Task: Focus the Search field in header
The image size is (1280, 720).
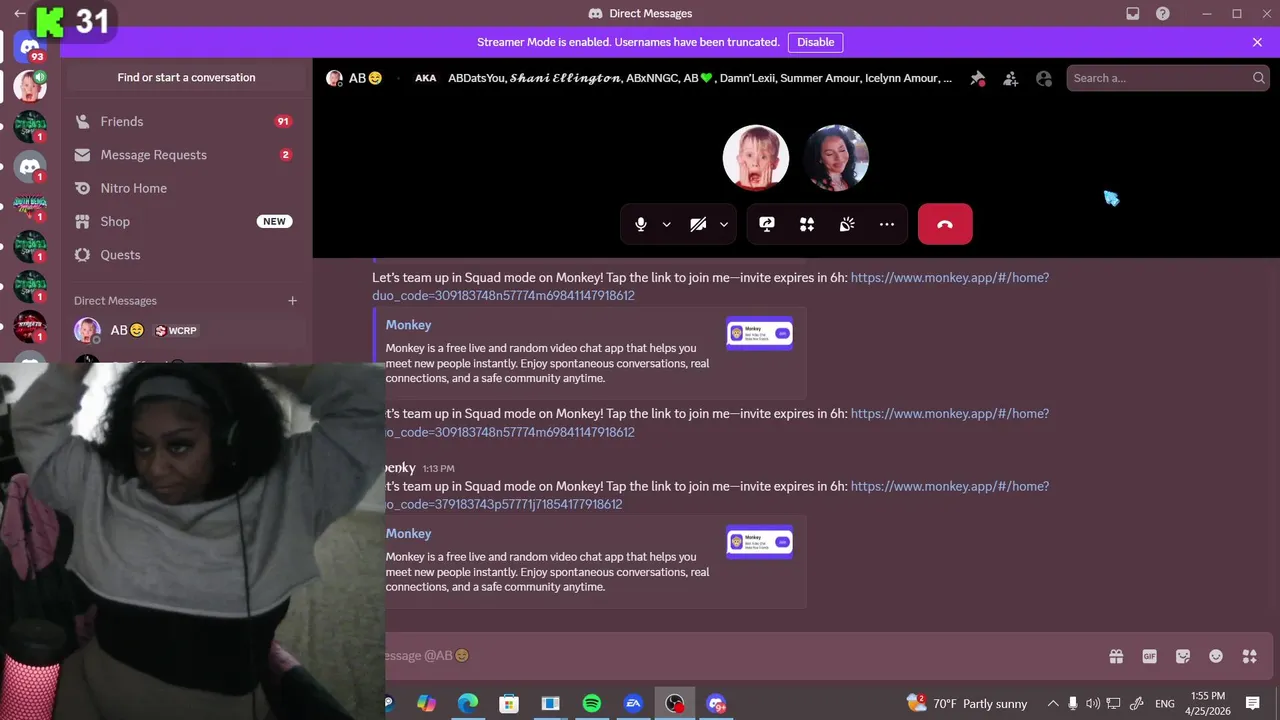Action: (x=1168, y=78)
